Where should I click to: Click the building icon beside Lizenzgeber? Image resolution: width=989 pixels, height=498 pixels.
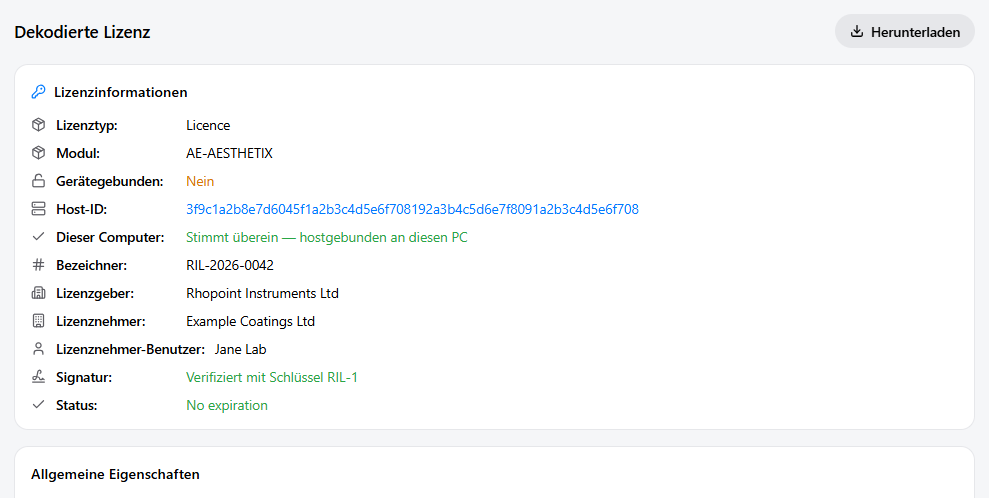coord(38,293)
